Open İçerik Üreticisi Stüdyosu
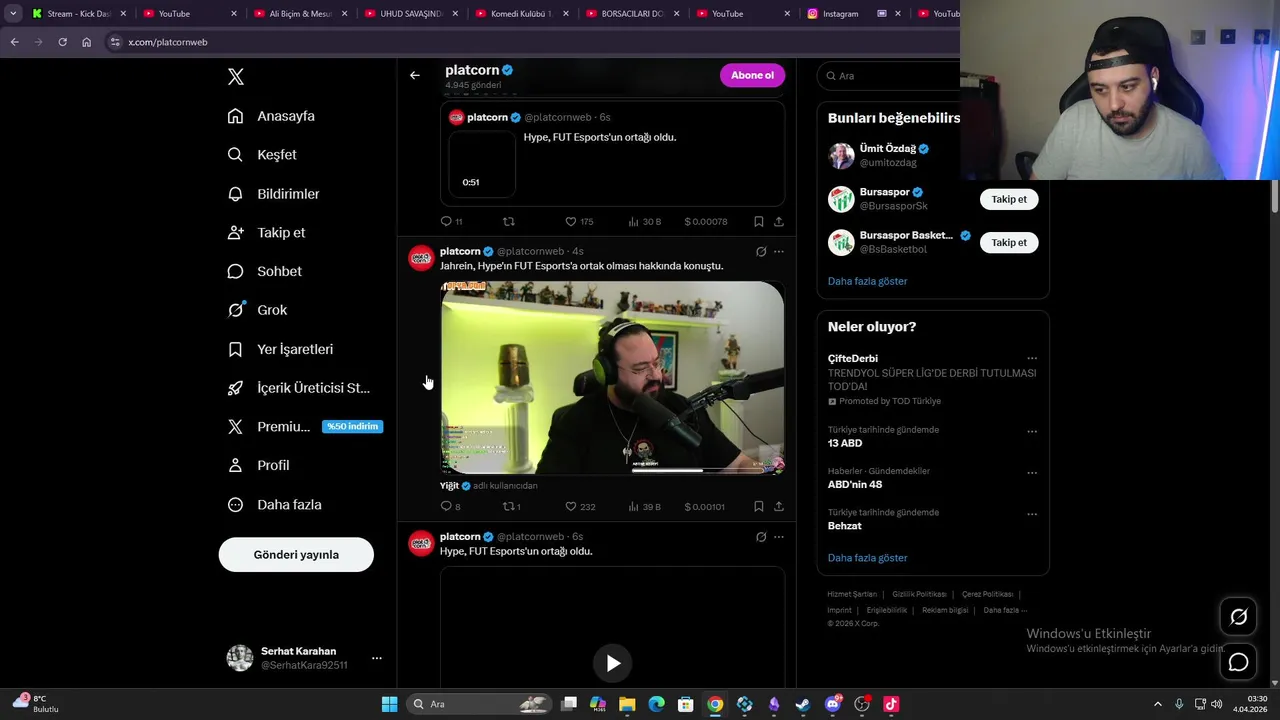This screenshot has width=1280, height=720. coord(299,388)
